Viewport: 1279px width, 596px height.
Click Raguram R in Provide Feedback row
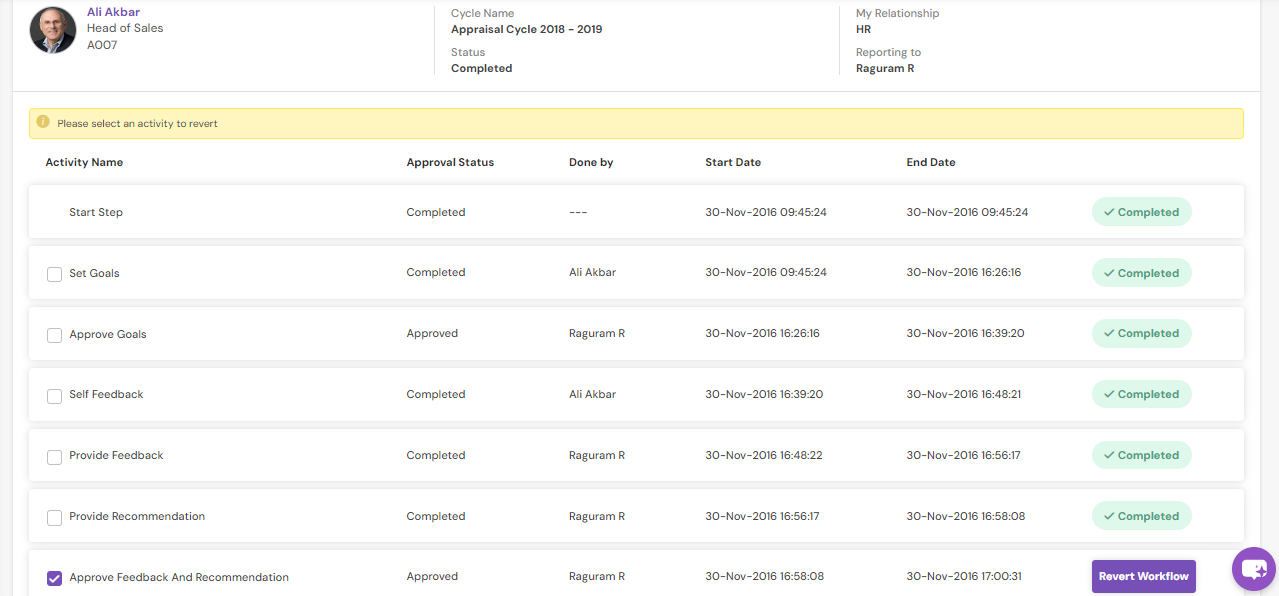click(x=597, y=455)
